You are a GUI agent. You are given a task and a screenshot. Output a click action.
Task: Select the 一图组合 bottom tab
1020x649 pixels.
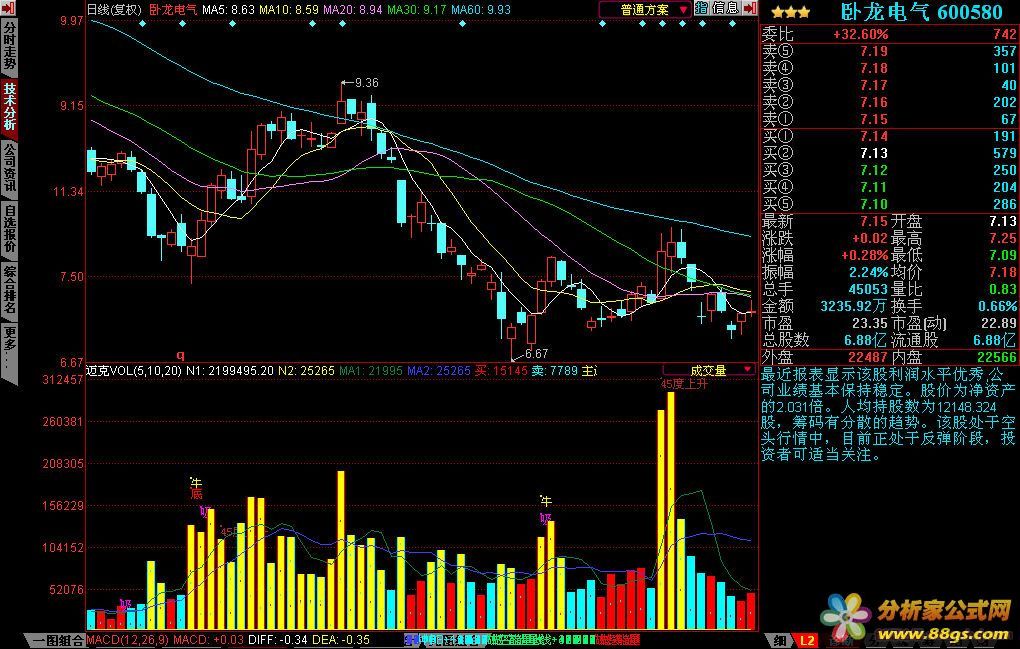coord(58,641)
